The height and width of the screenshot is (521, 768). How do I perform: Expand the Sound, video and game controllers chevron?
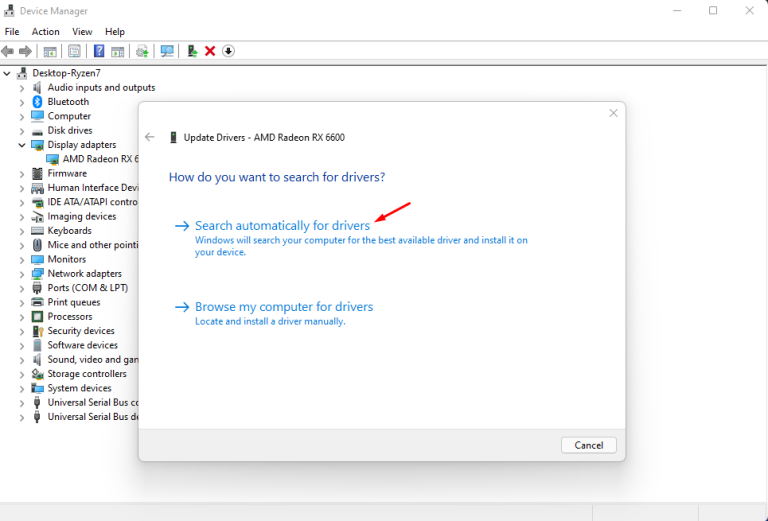(x=22, y=360)
